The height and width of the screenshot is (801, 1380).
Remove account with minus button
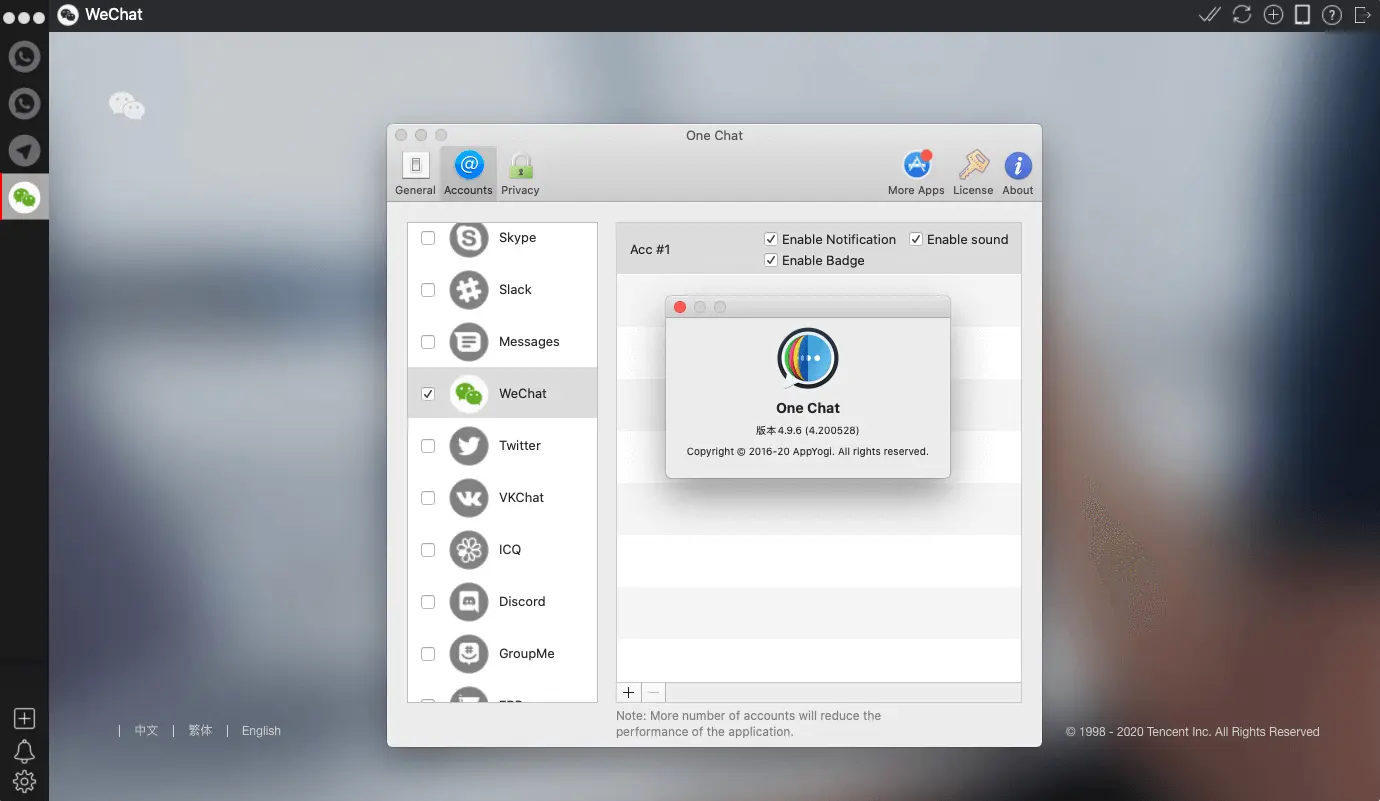[x=653, y=692]
